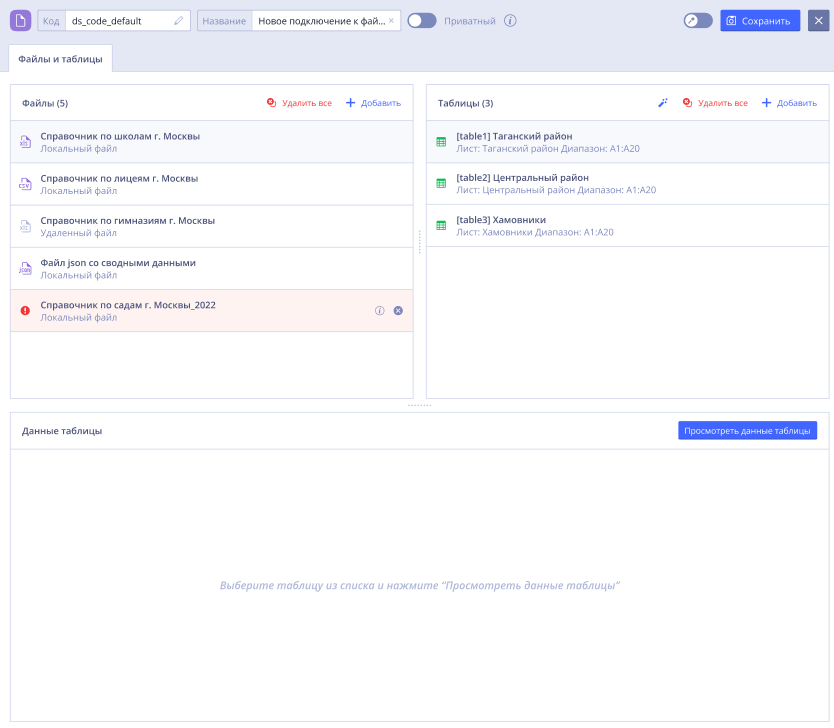834x728 pixels.
Task: Open info icon on the садам file row
Action: 379,311
